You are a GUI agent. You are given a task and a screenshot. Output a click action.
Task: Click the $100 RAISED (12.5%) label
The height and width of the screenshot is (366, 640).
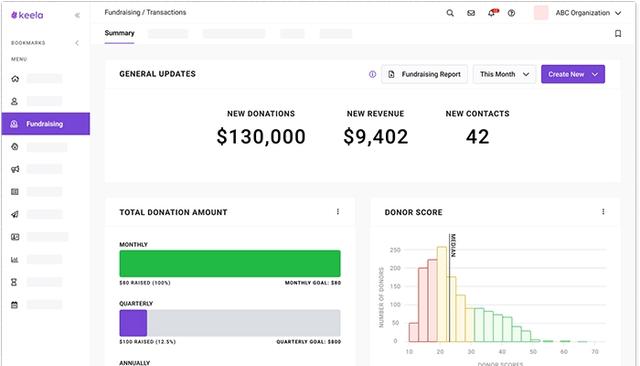[x=147, y=342]
